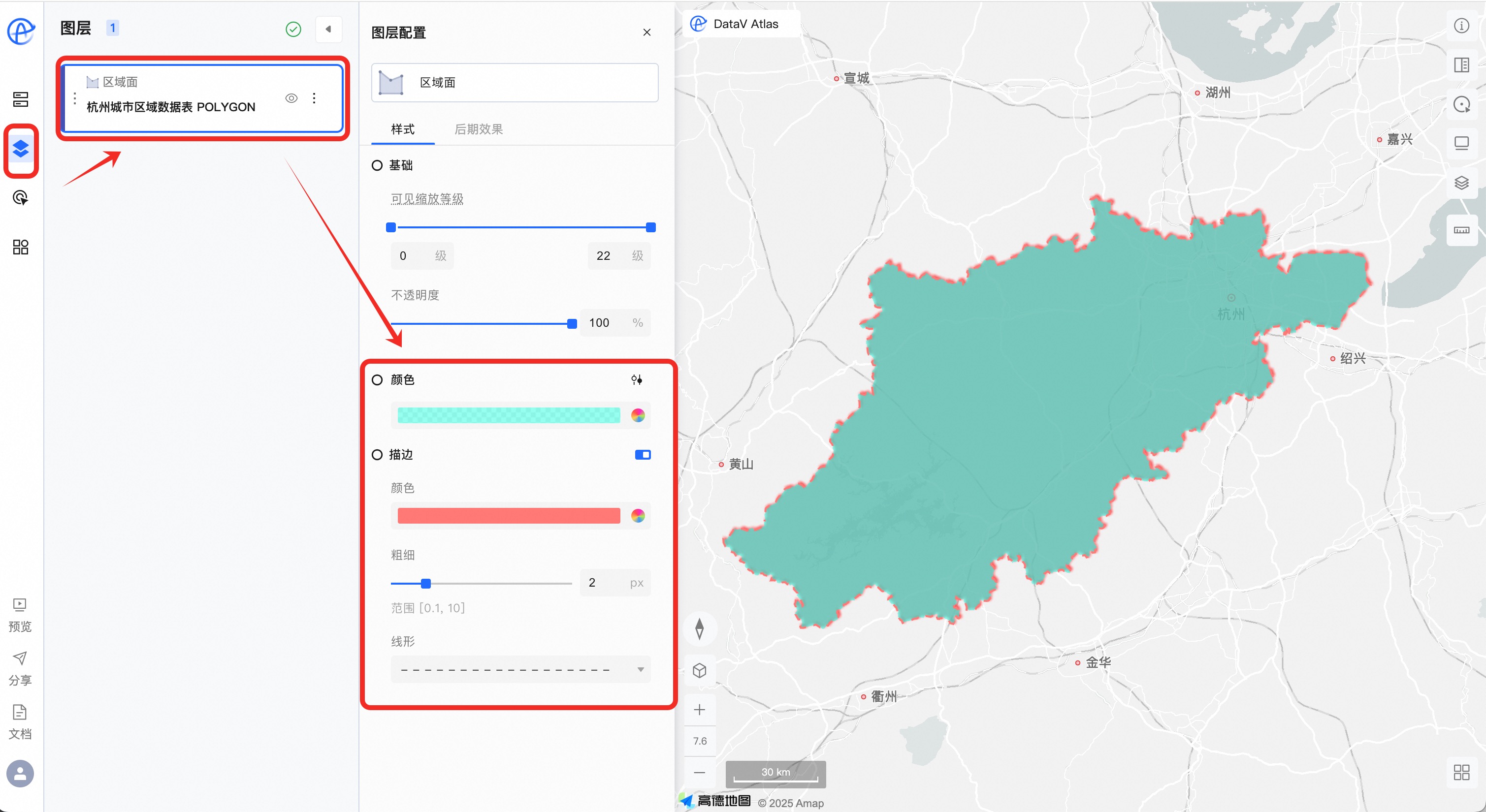The image size is (1486, 812).
Task: Open the 区域面 layer type selector
Action: 515,83
